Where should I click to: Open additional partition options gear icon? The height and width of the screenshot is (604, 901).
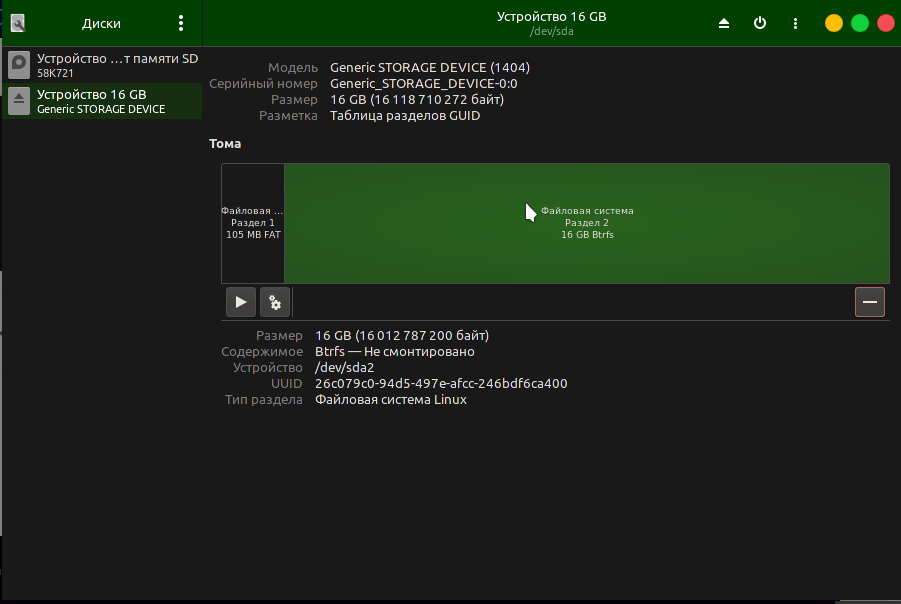[x=275, y=301]
